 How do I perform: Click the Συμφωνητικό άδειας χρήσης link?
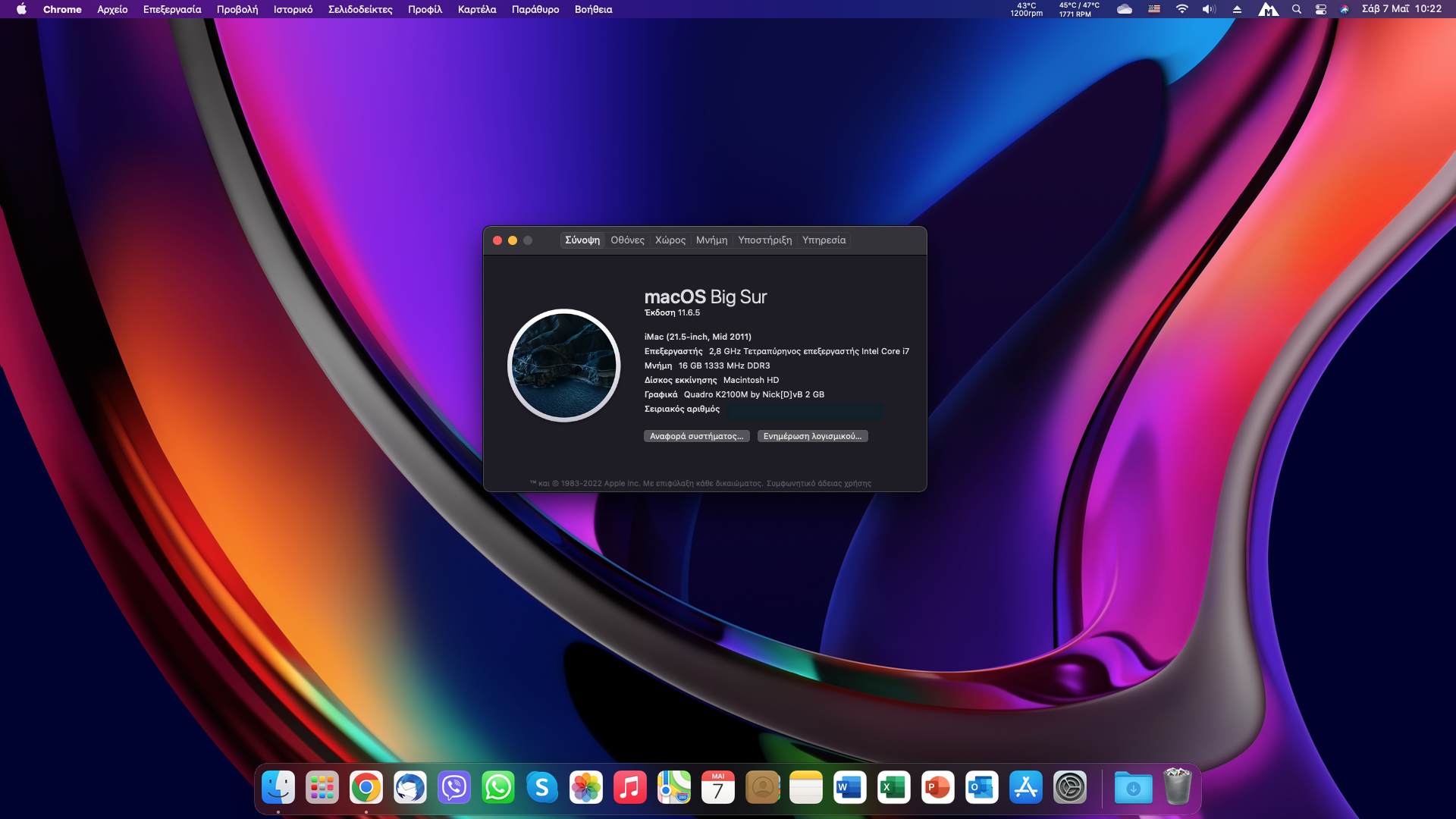click(818, 483)
